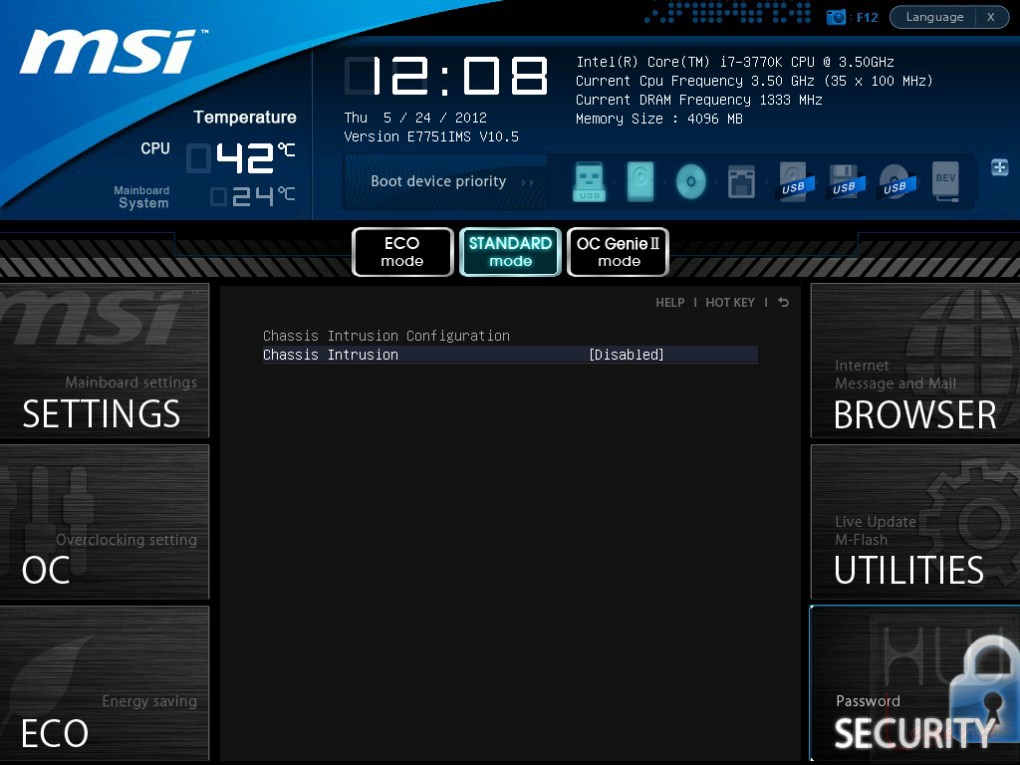Click the back arrow icon beside HOT KEY
The width and height of the screenshot is (1020, 765).
point(783,302)
